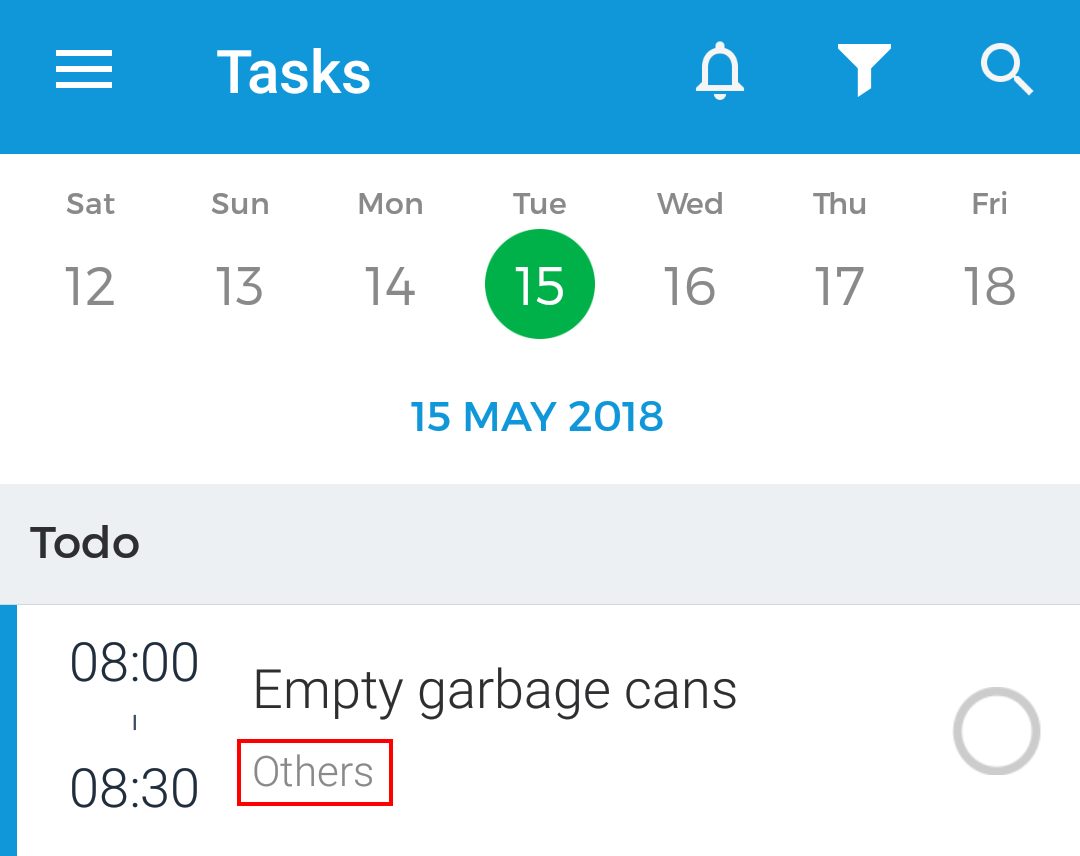Screen dimensions: 1080x856
Task: Click the 08:30 end time
Action: tap(134, 788)
